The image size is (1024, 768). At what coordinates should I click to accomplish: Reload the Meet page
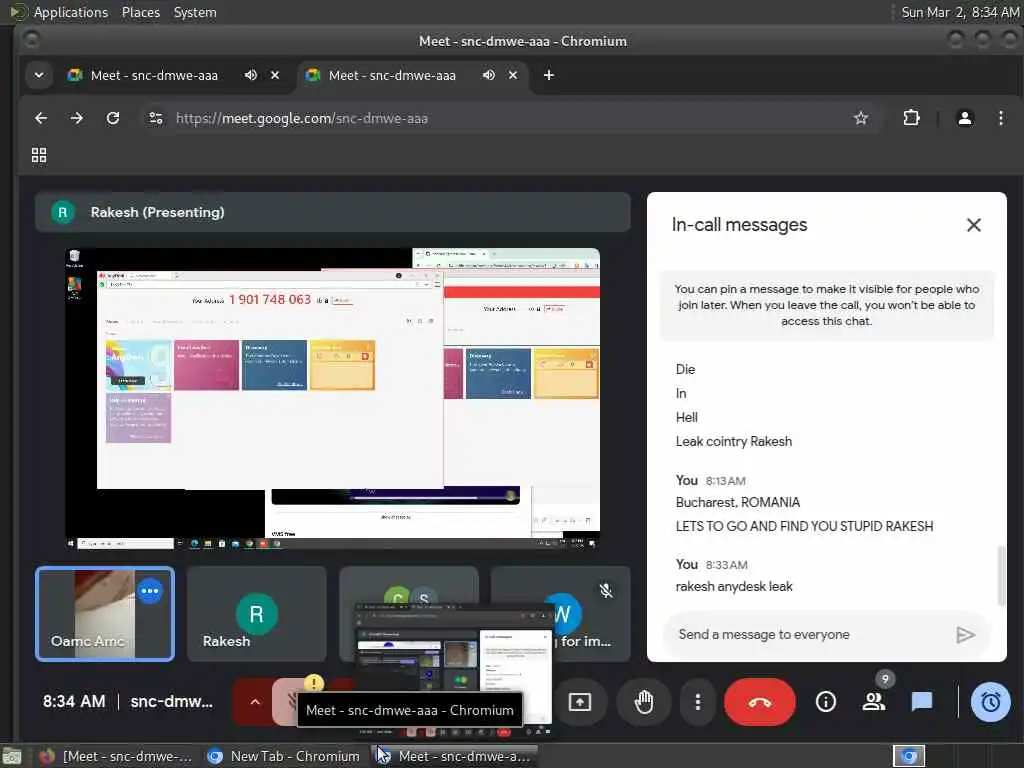pyautogui.click(x=113, y=118)
